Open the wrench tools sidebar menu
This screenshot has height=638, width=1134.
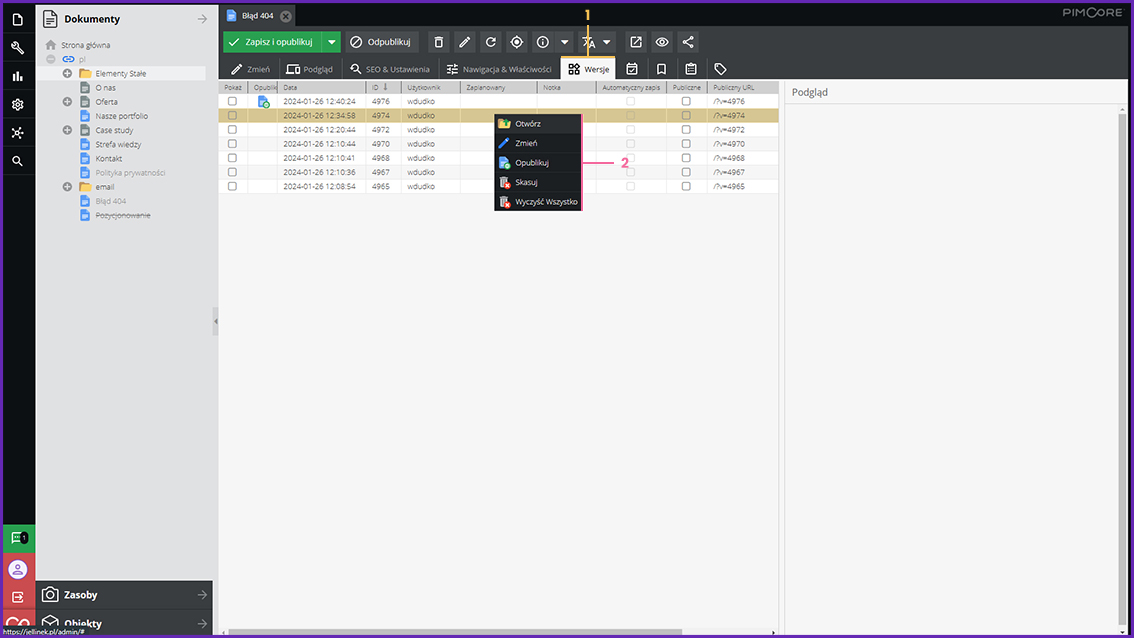(17, 48)
